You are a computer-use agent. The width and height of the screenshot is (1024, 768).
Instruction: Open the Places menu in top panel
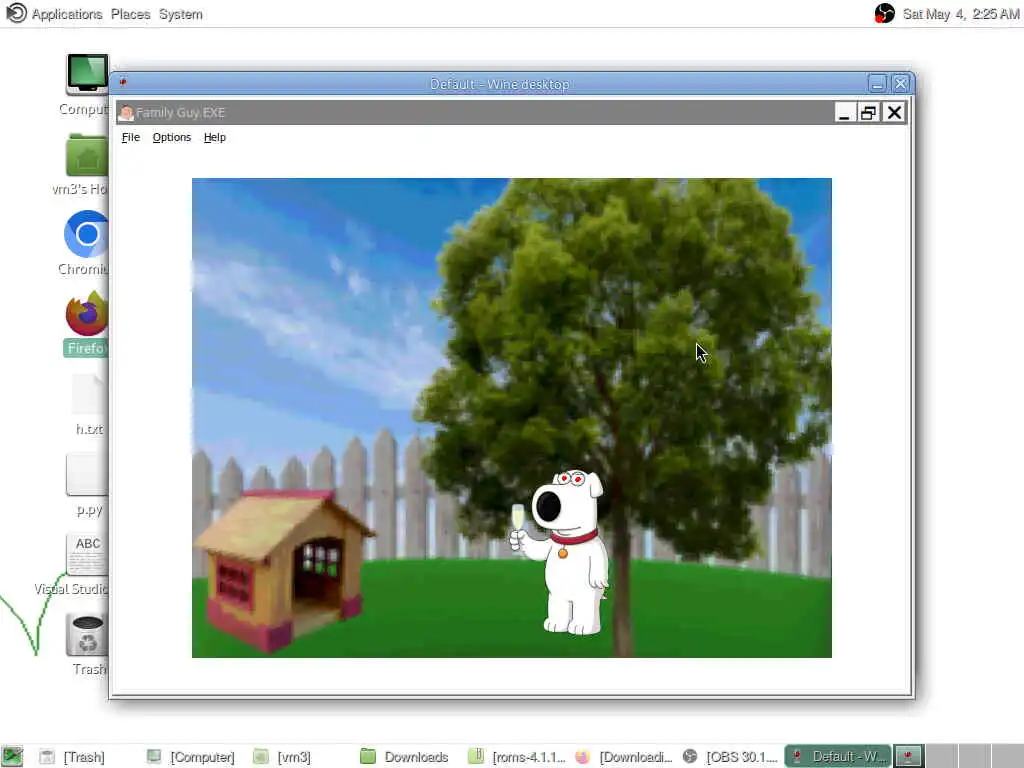131,14
